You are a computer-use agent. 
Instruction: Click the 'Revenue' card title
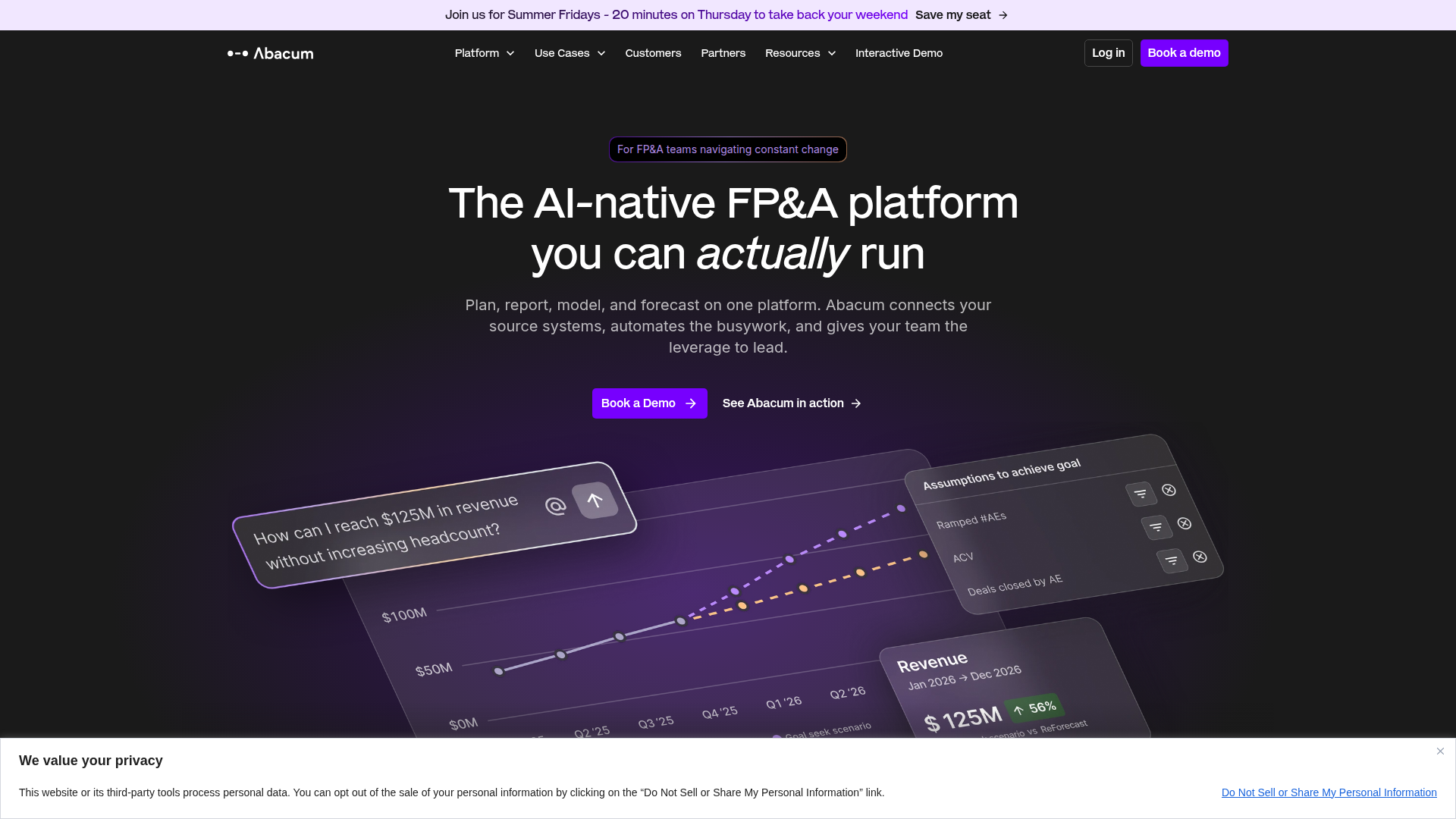coord(932,662)
